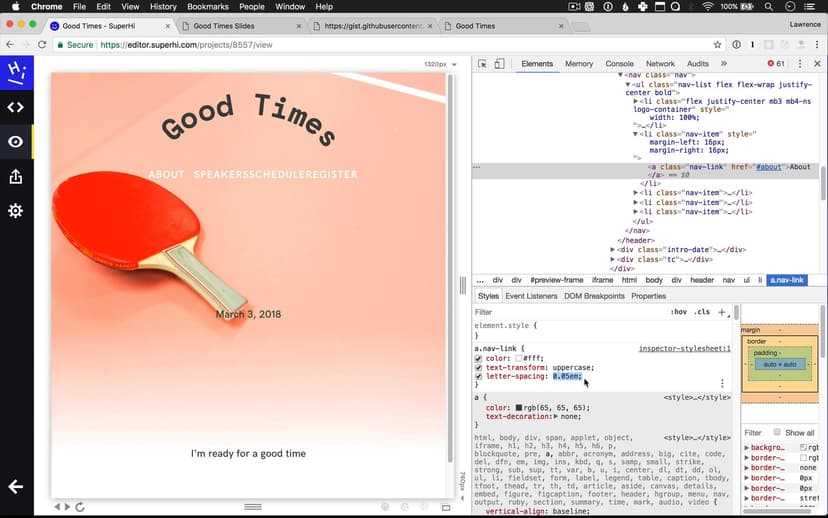
Task: Toggle the Show all checkbox in Computed
Action: [777, 433]
